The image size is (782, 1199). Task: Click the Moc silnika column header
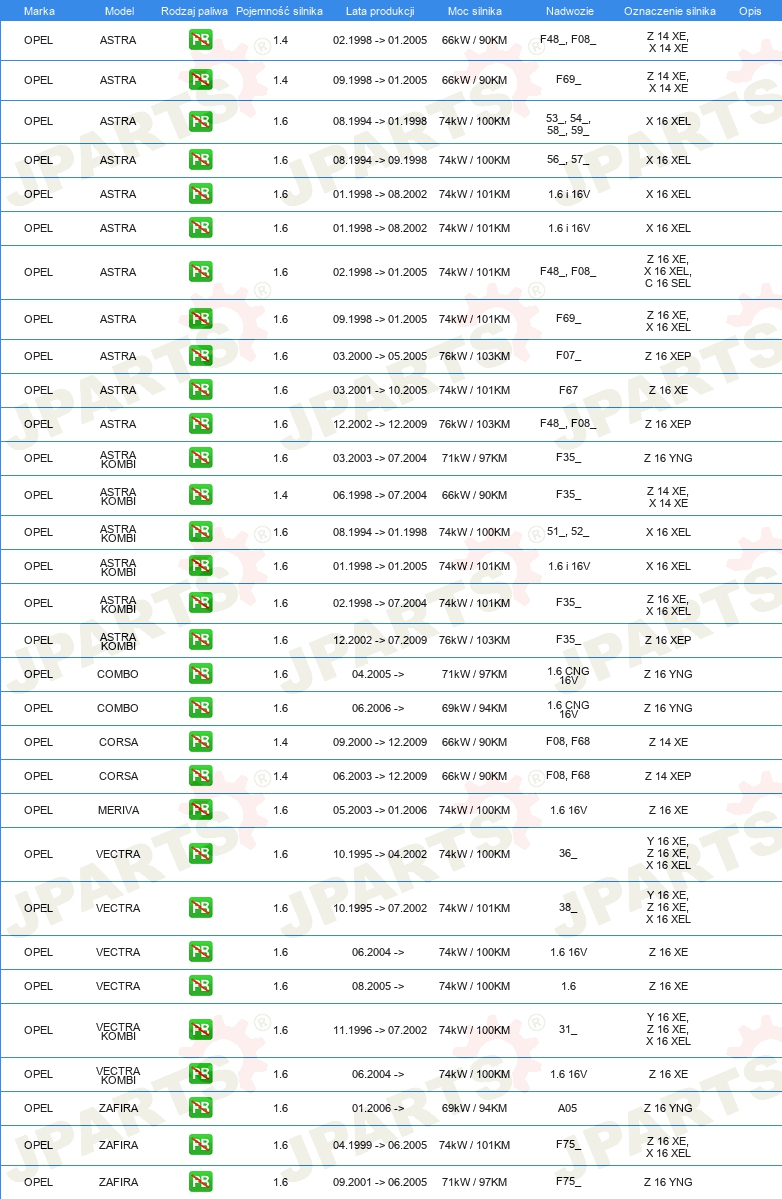tap(475, 11)
